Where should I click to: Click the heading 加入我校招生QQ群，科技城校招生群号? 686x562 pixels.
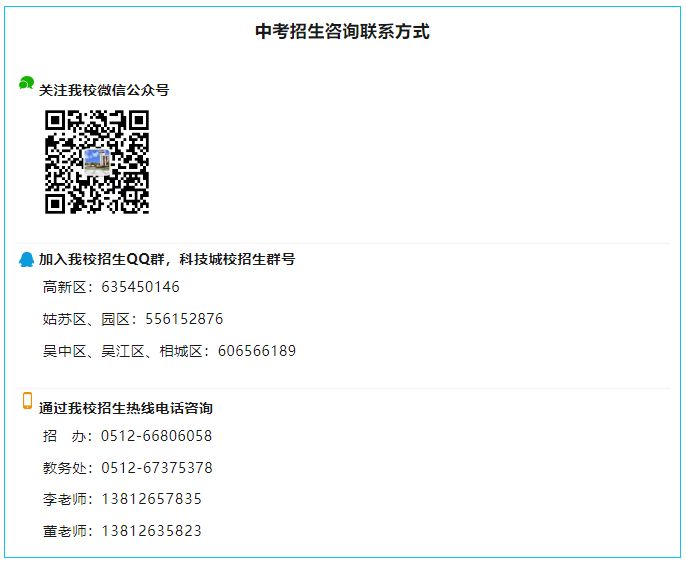(167, 259)
